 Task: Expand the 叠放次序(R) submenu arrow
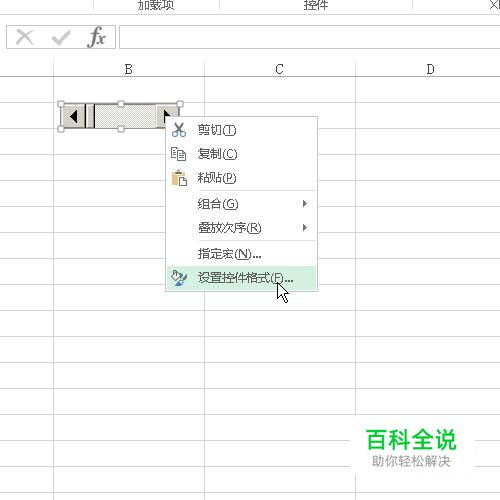tap(304, 228)
